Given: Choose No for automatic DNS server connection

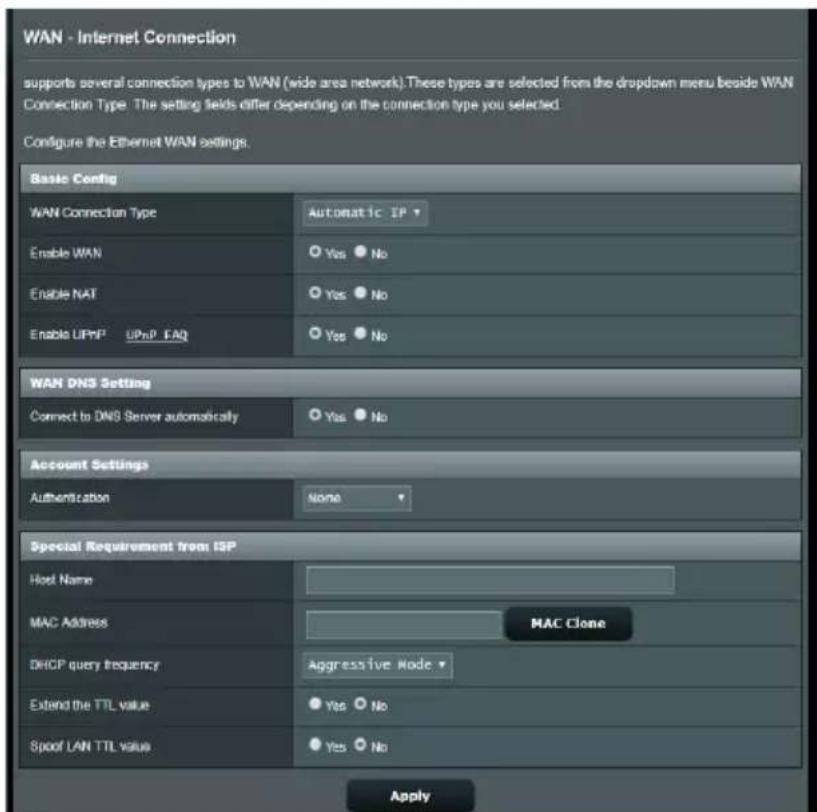Looking at the screenshot, I should pyautogui.click(x=360, y=415).
